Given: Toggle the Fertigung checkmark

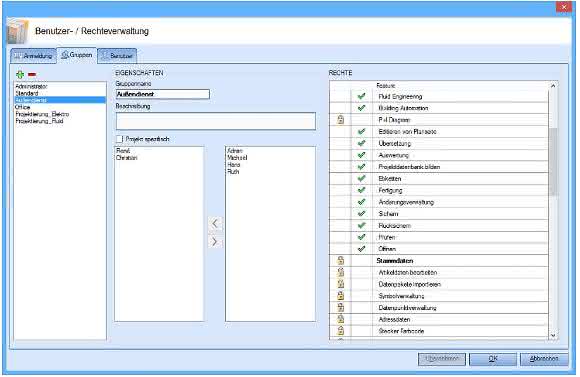Looking at the screenshot, I should tap(361, 190).
